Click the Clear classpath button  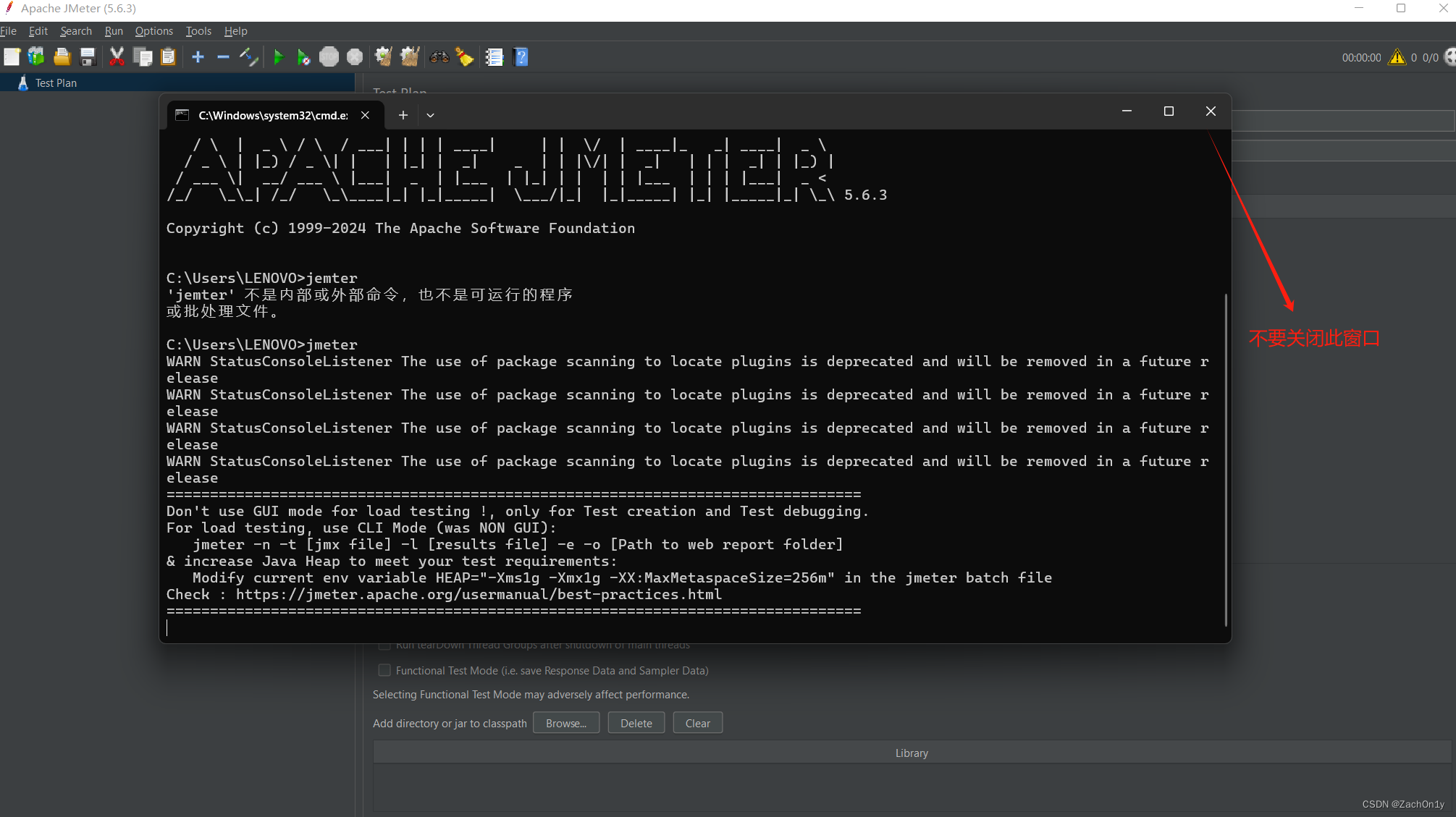697,723
